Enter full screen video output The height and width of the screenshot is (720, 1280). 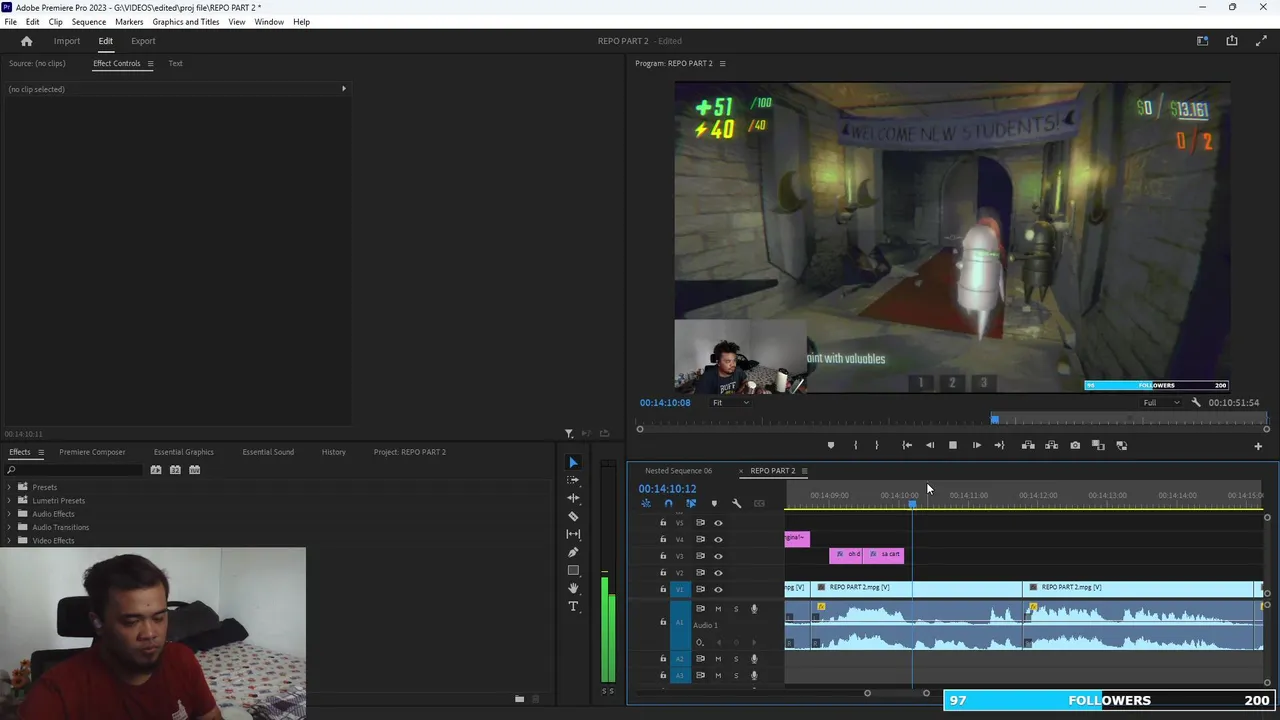(x=1261, y=41)
